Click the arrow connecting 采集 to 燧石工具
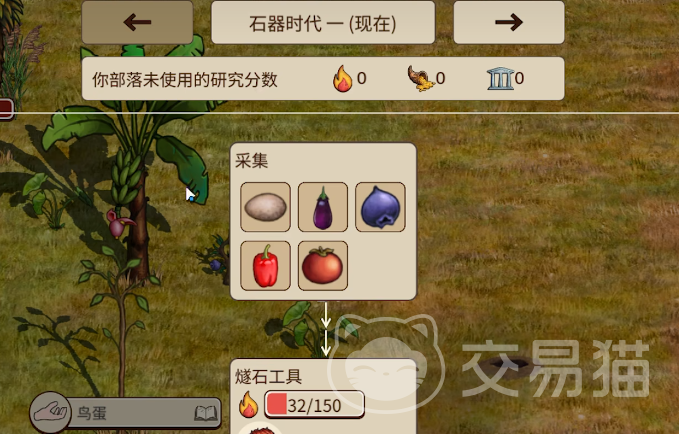 pyautogui.click(x=326, y=329)
